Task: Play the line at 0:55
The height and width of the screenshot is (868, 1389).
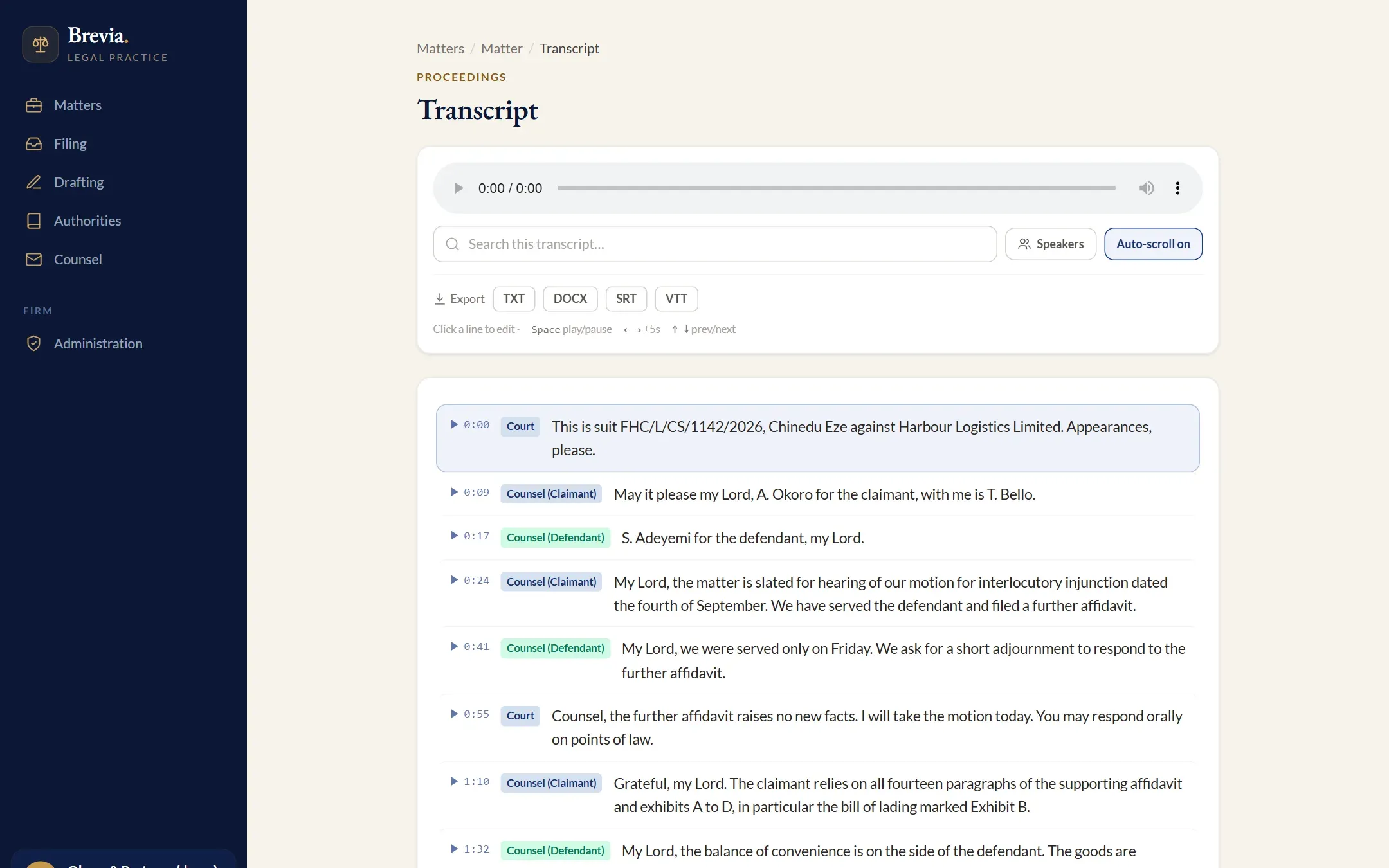Action: pyautogui.click(x=454, y=714)
